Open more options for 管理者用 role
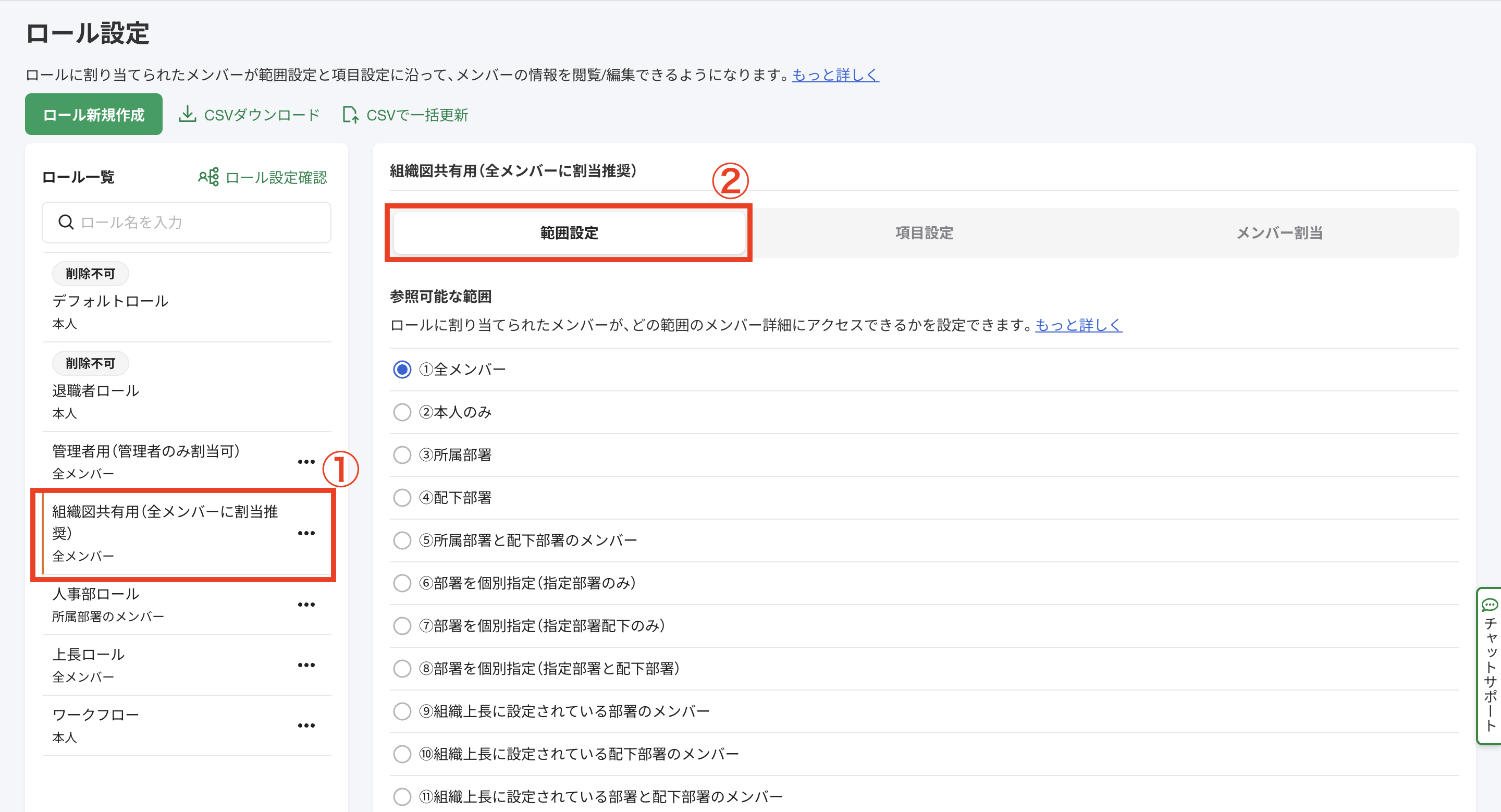 (306, 462)
